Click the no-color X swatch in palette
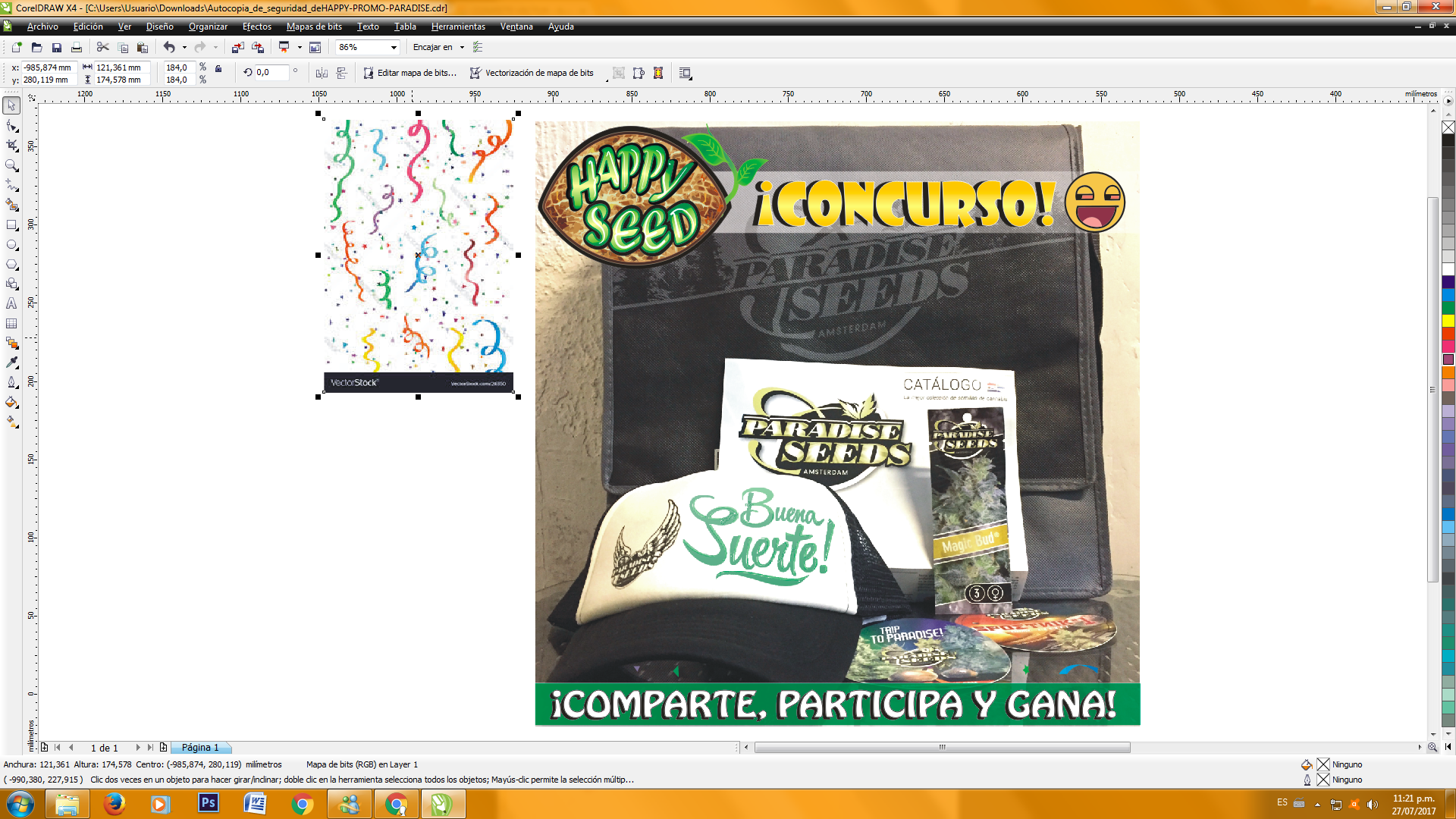Screen dimensions: 1456x819 (1448, 127)
